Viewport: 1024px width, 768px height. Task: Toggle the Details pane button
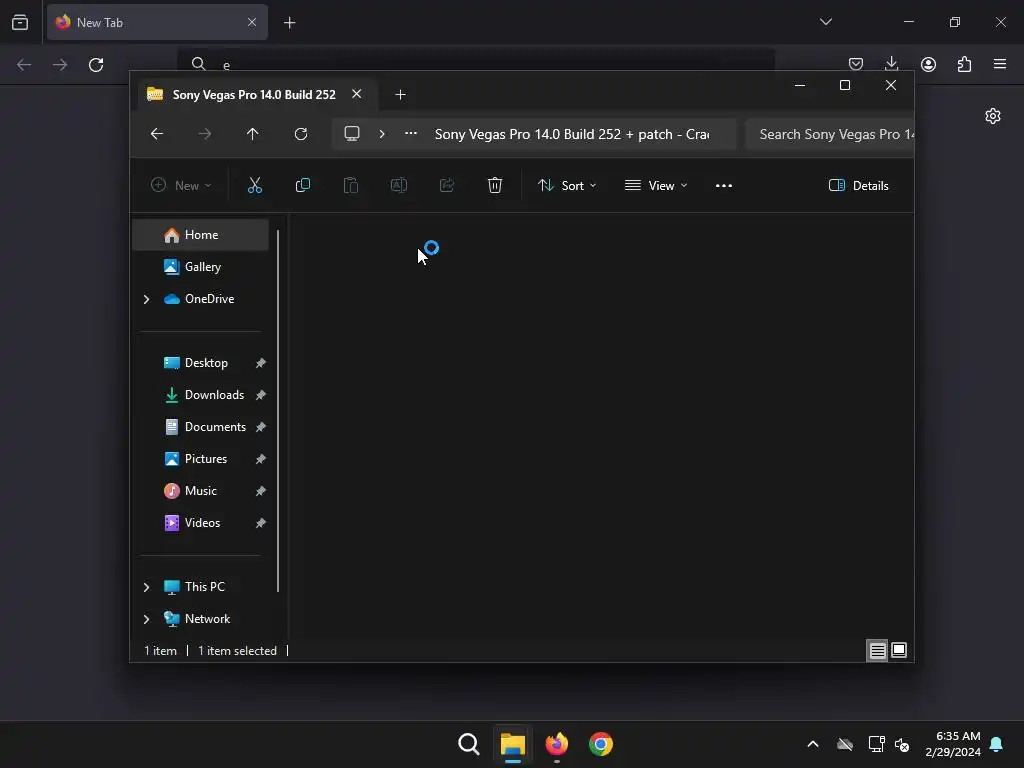[858, 185]
